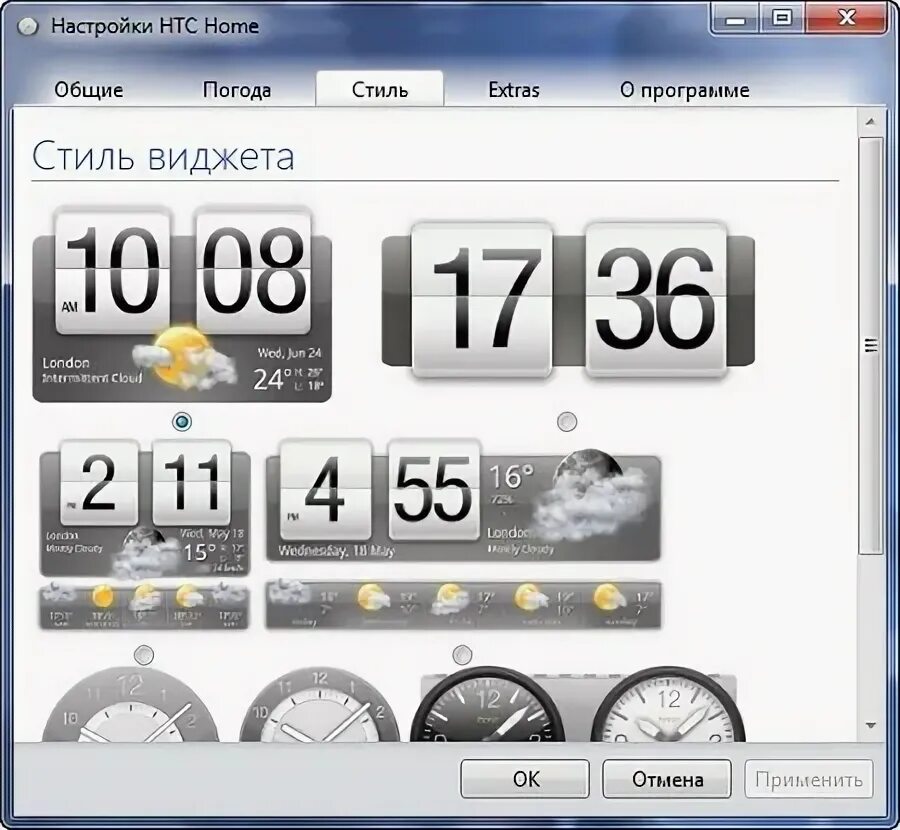This screenshot has width=900, height=830.
Task: Go to the Extras tab
Action: (x=512, y=89)
